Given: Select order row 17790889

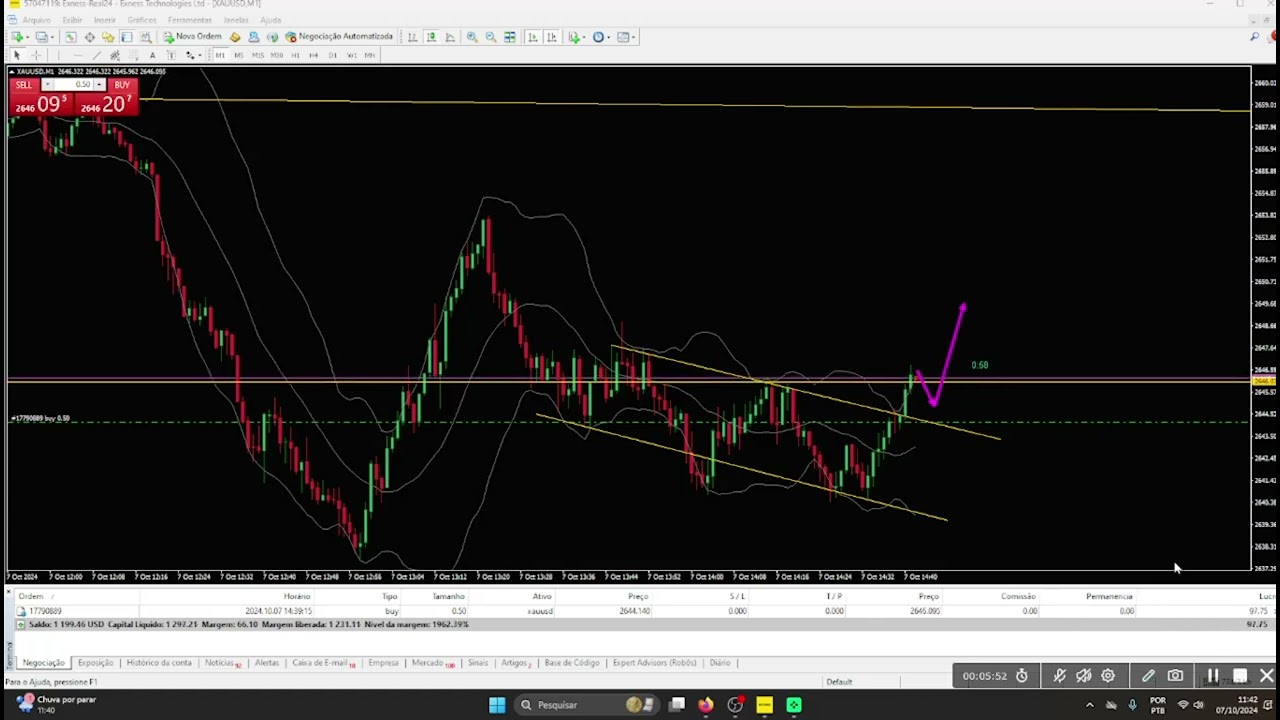Looking at the screenshot, I should (640, 611).
